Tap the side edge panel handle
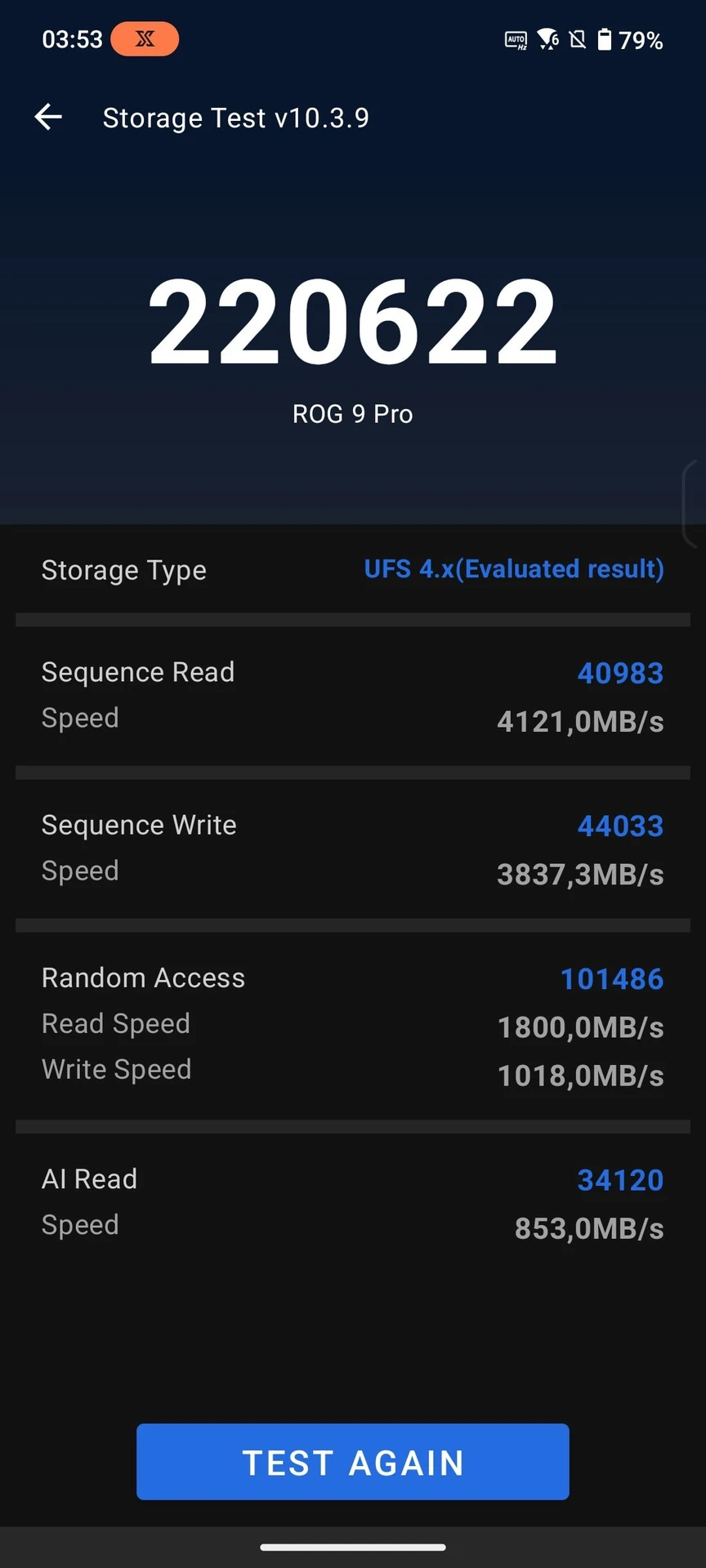 coord(694,504)
